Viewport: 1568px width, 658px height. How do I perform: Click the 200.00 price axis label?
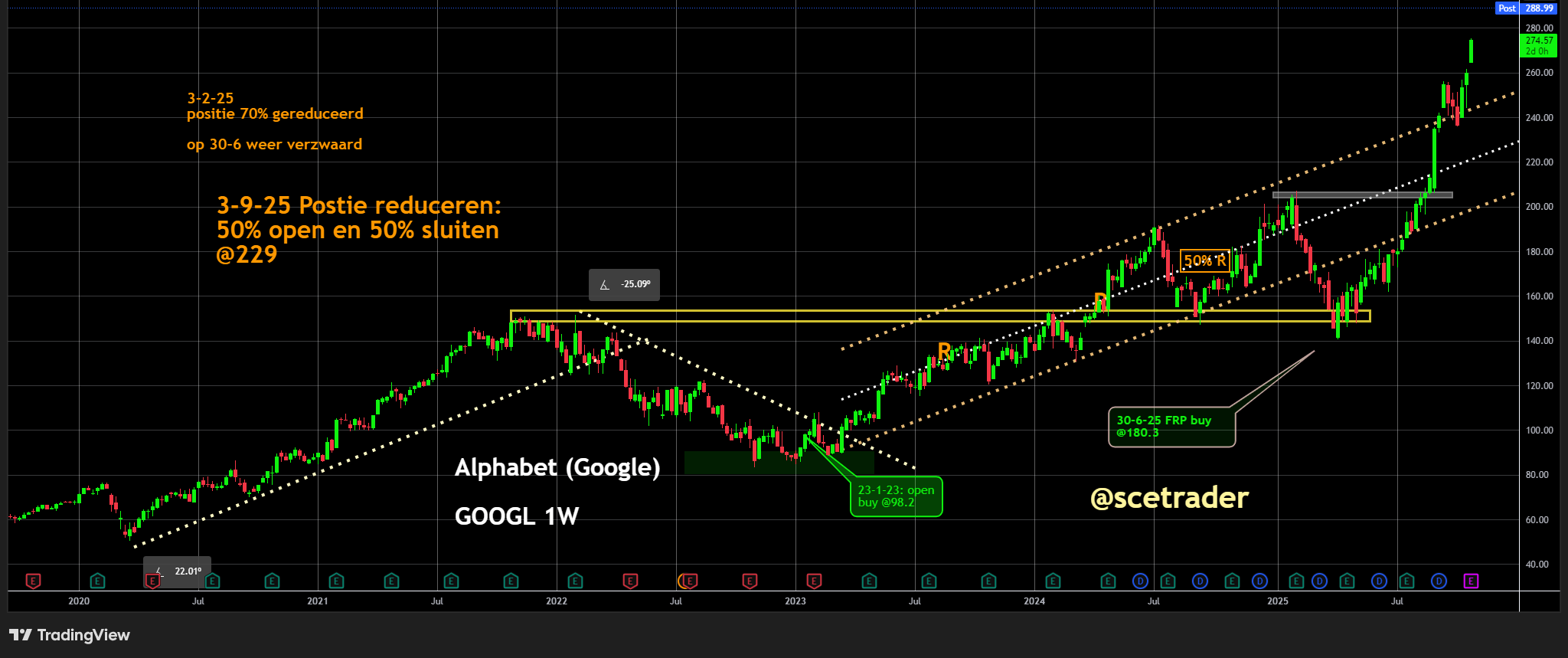click(x=1539, y=207)
